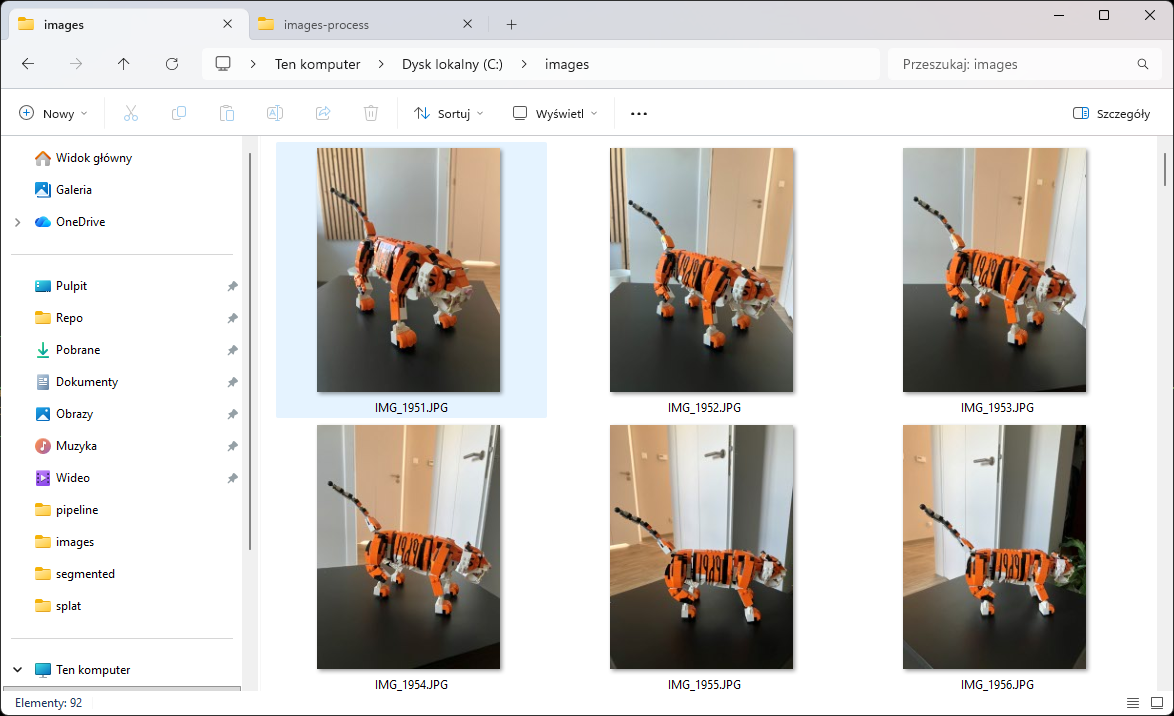Switch to the images tab
Screen dimensions: 1174x716
point(127,24)
